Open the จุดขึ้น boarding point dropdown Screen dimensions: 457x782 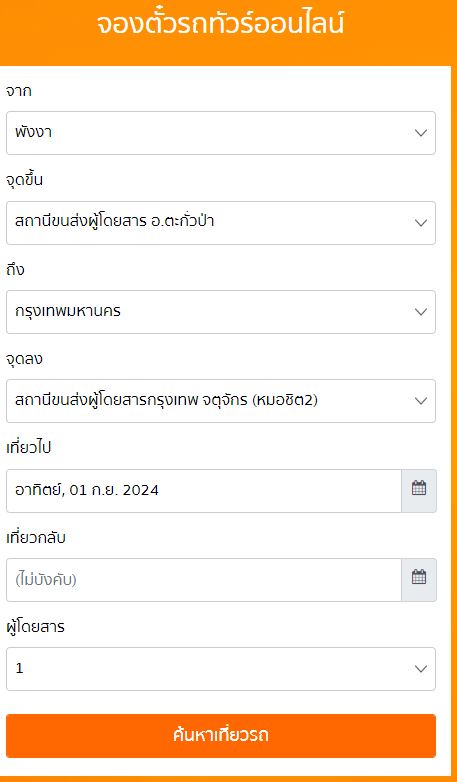221,223
